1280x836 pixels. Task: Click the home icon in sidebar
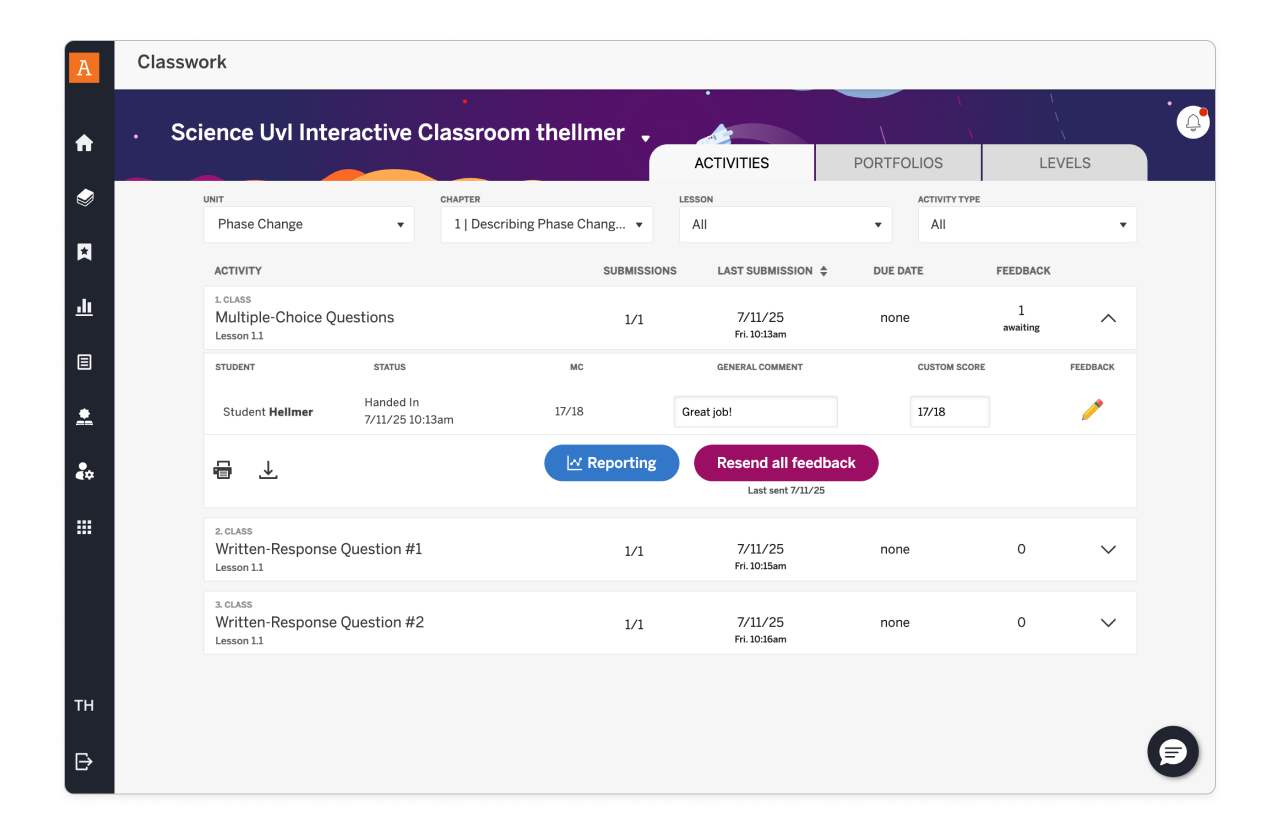84,143
